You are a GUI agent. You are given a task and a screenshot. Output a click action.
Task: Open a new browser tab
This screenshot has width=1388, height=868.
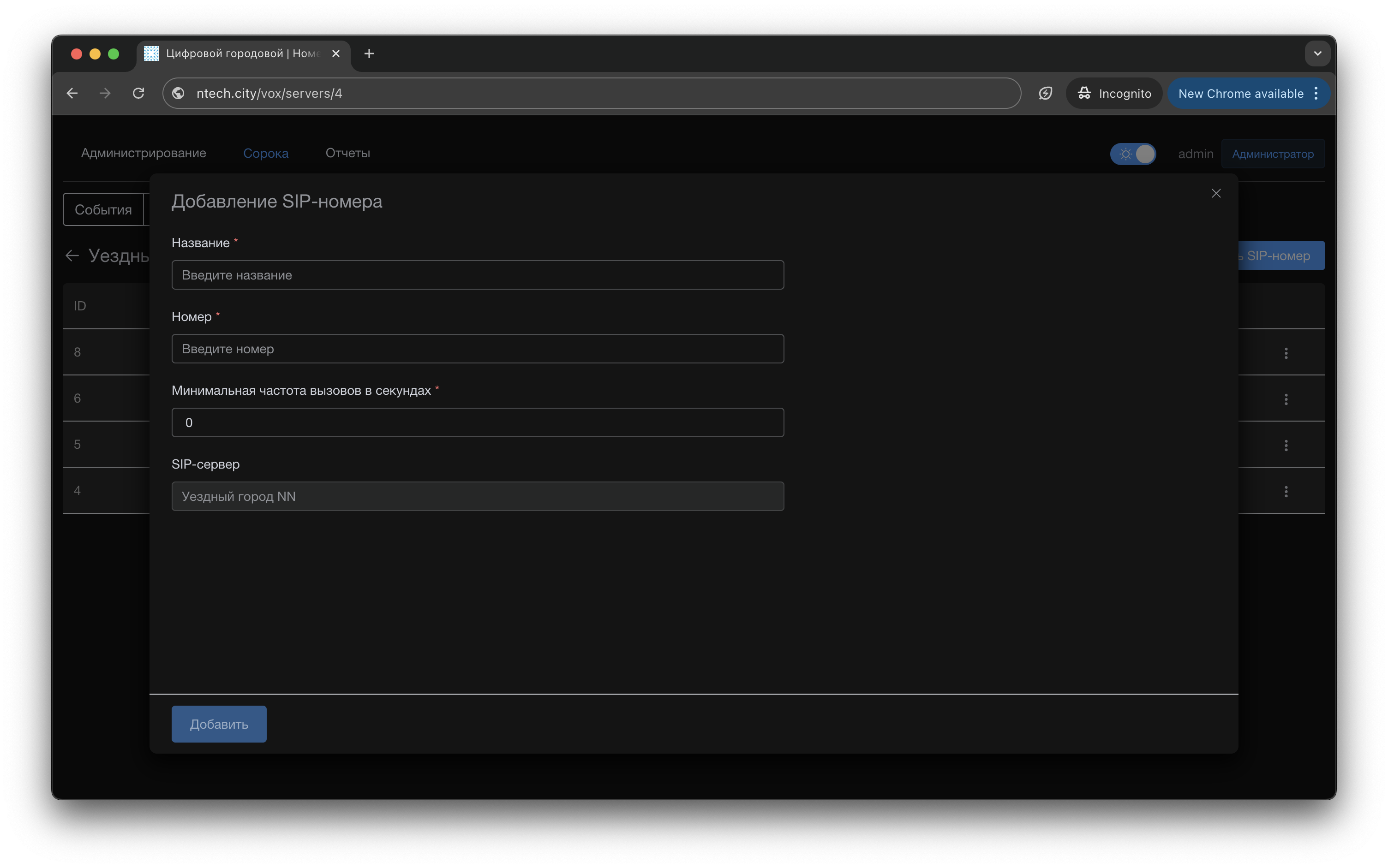coord(369,54)
